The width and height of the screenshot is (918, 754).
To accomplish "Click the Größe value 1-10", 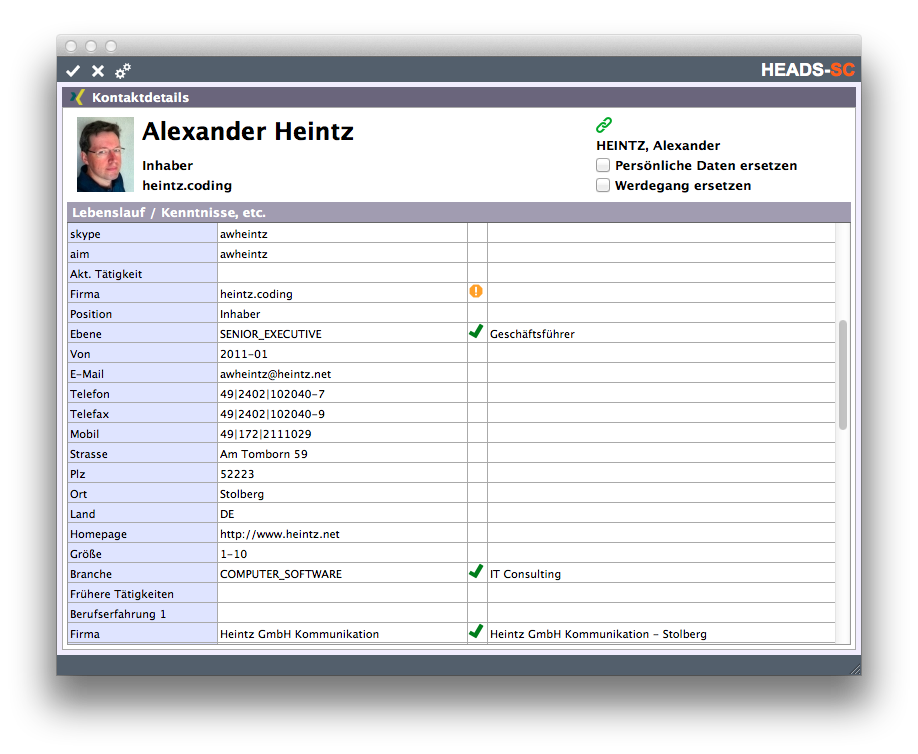I will (x=233, y=554).
